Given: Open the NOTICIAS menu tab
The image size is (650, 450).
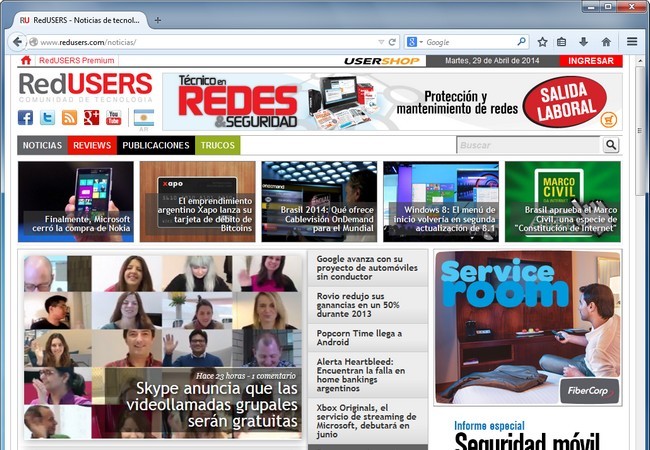Looking at the screenshot, I should pos(42,145).
